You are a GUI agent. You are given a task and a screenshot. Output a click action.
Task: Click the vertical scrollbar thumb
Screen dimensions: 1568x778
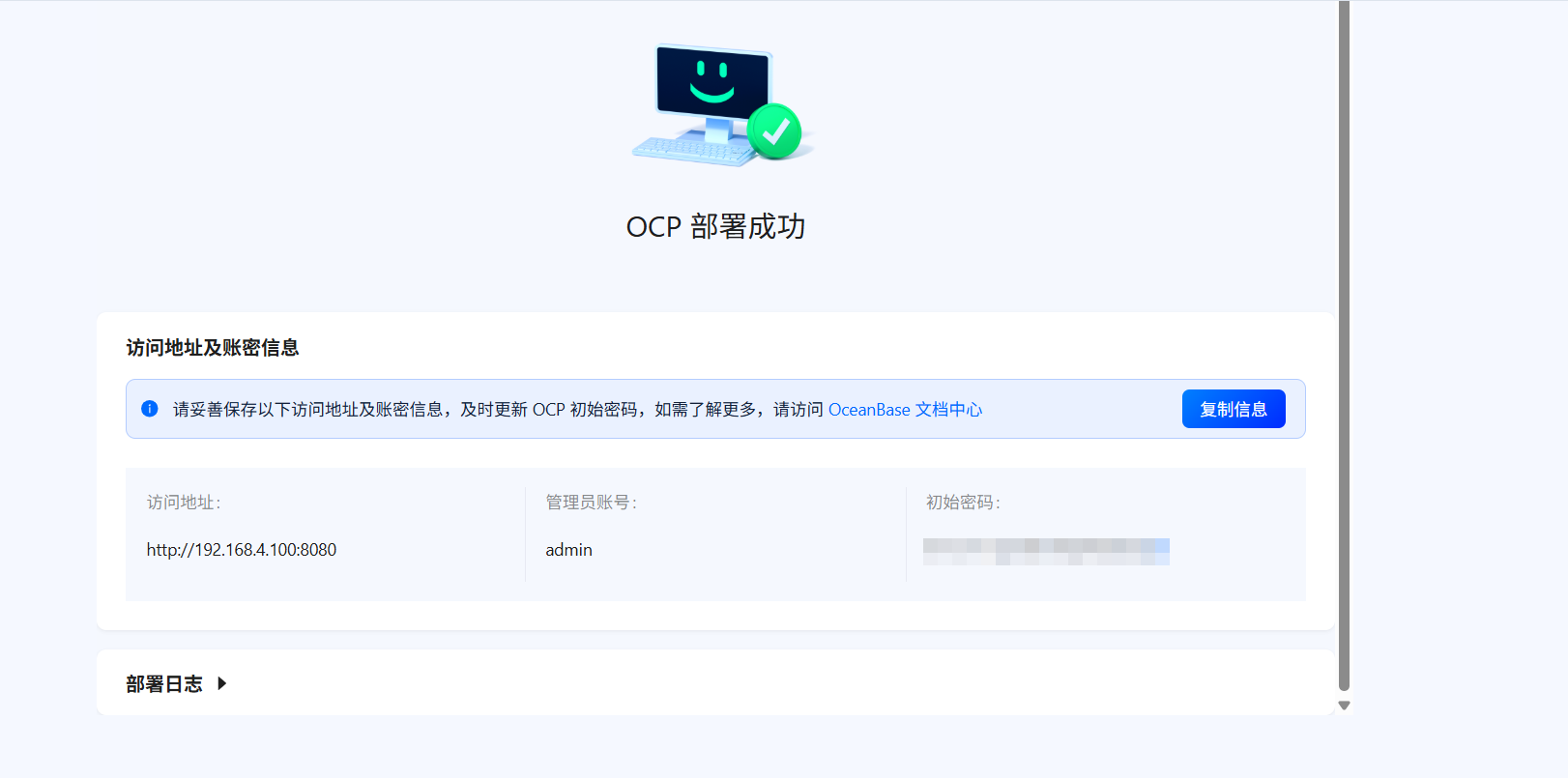pyautogui.click(x=1344, y=346)
